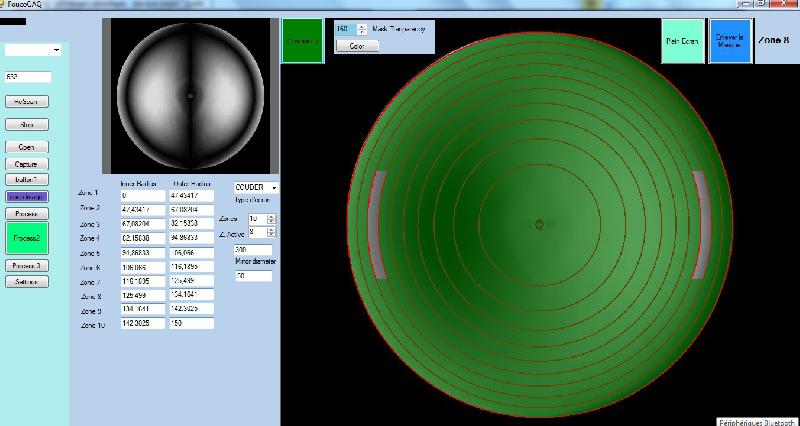Screen dimensions: 800x426
Task: Click the Périphériques Bluetooth tray tooltip
Action: pos(759,422)
